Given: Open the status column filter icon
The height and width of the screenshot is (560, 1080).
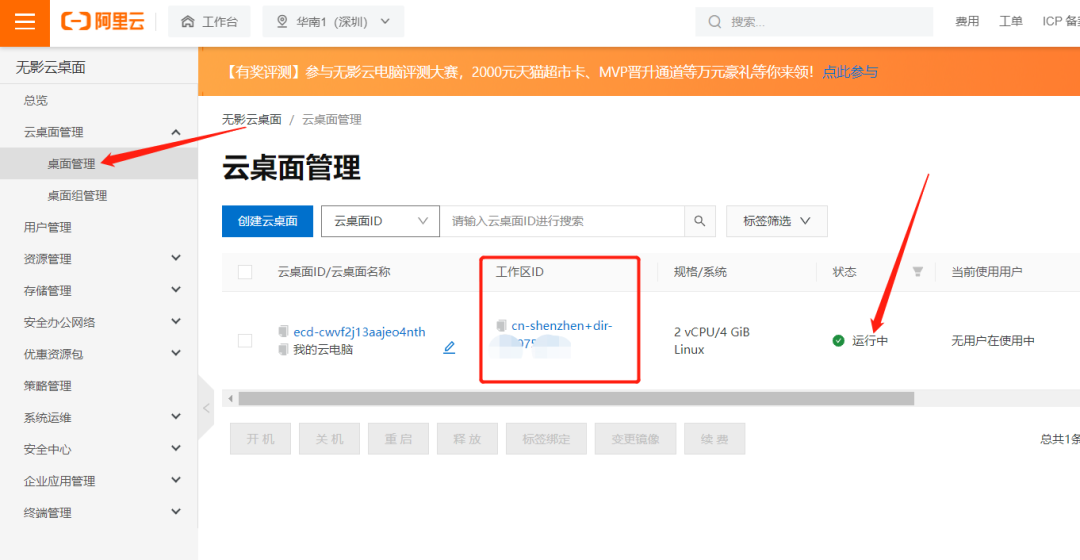Looking at the screenshot, I should tap(917, 271).
